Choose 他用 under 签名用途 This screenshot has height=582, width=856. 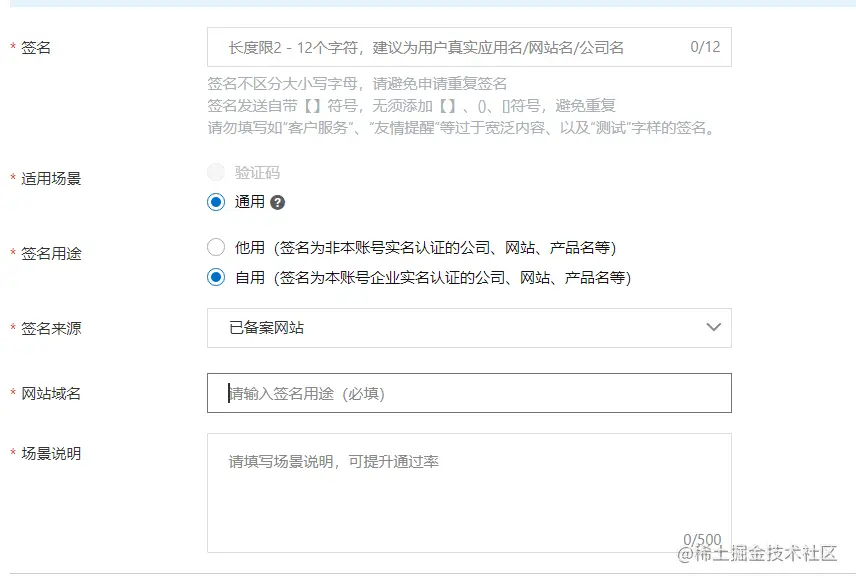pyautogui.click(x=216, y=246)
